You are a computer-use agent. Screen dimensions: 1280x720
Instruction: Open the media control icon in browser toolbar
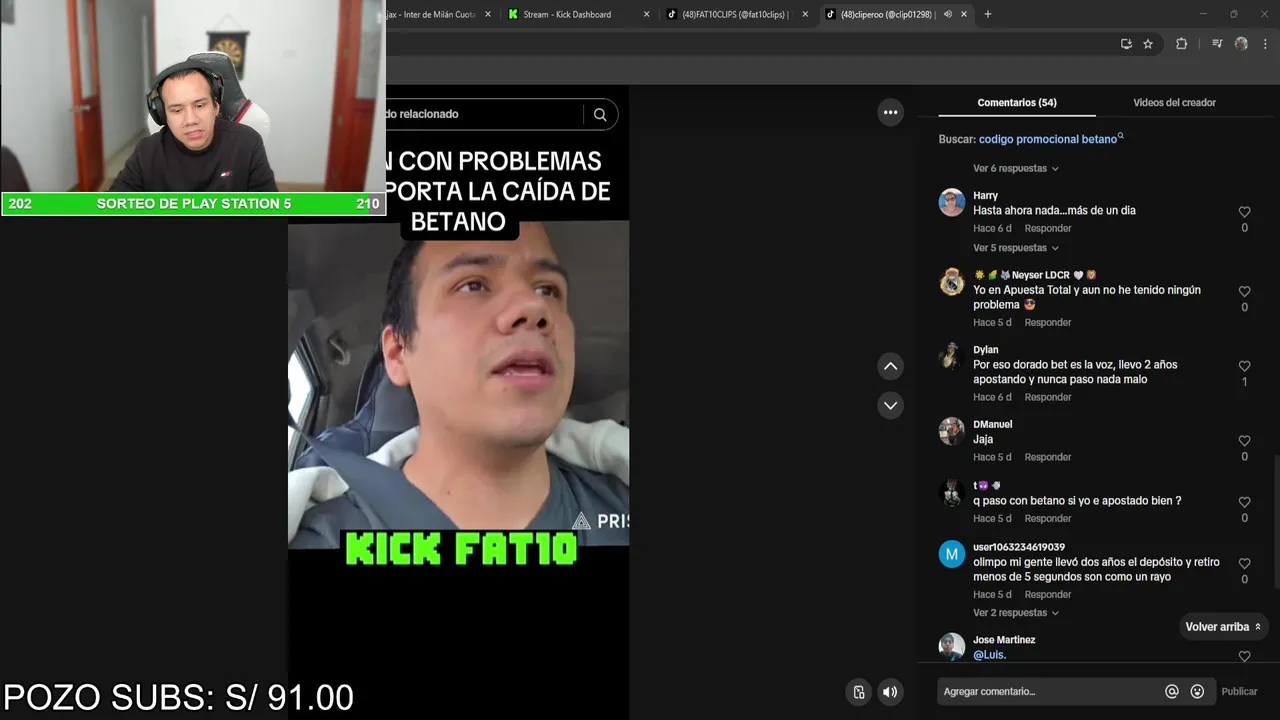pyautogui.click(x=1217, y=44)
